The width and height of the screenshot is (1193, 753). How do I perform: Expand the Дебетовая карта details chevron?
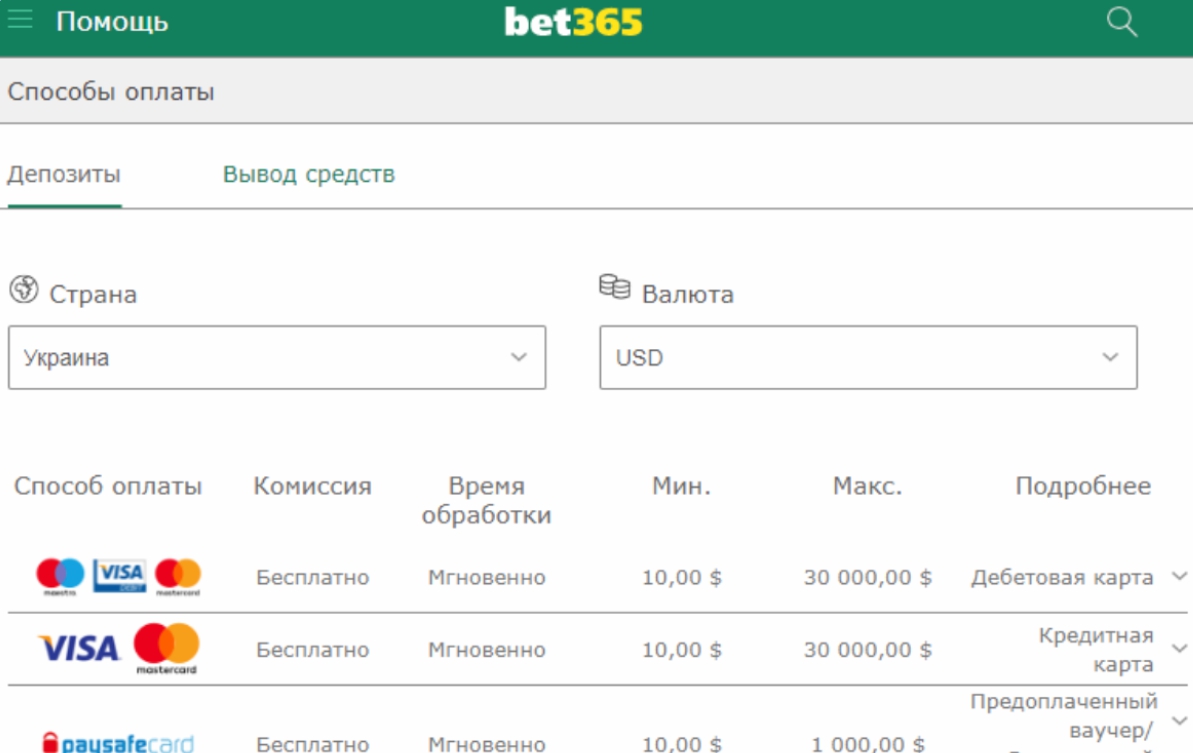coord(1179,577)
